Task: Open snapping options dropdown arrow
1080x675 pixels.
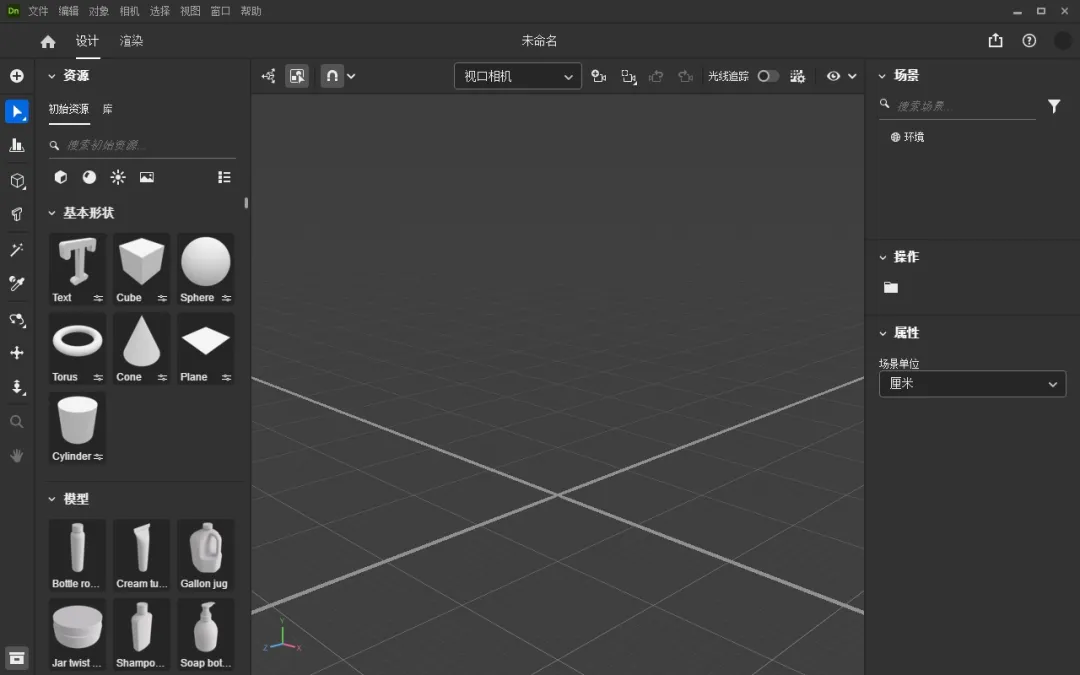Action: (351, 76)
